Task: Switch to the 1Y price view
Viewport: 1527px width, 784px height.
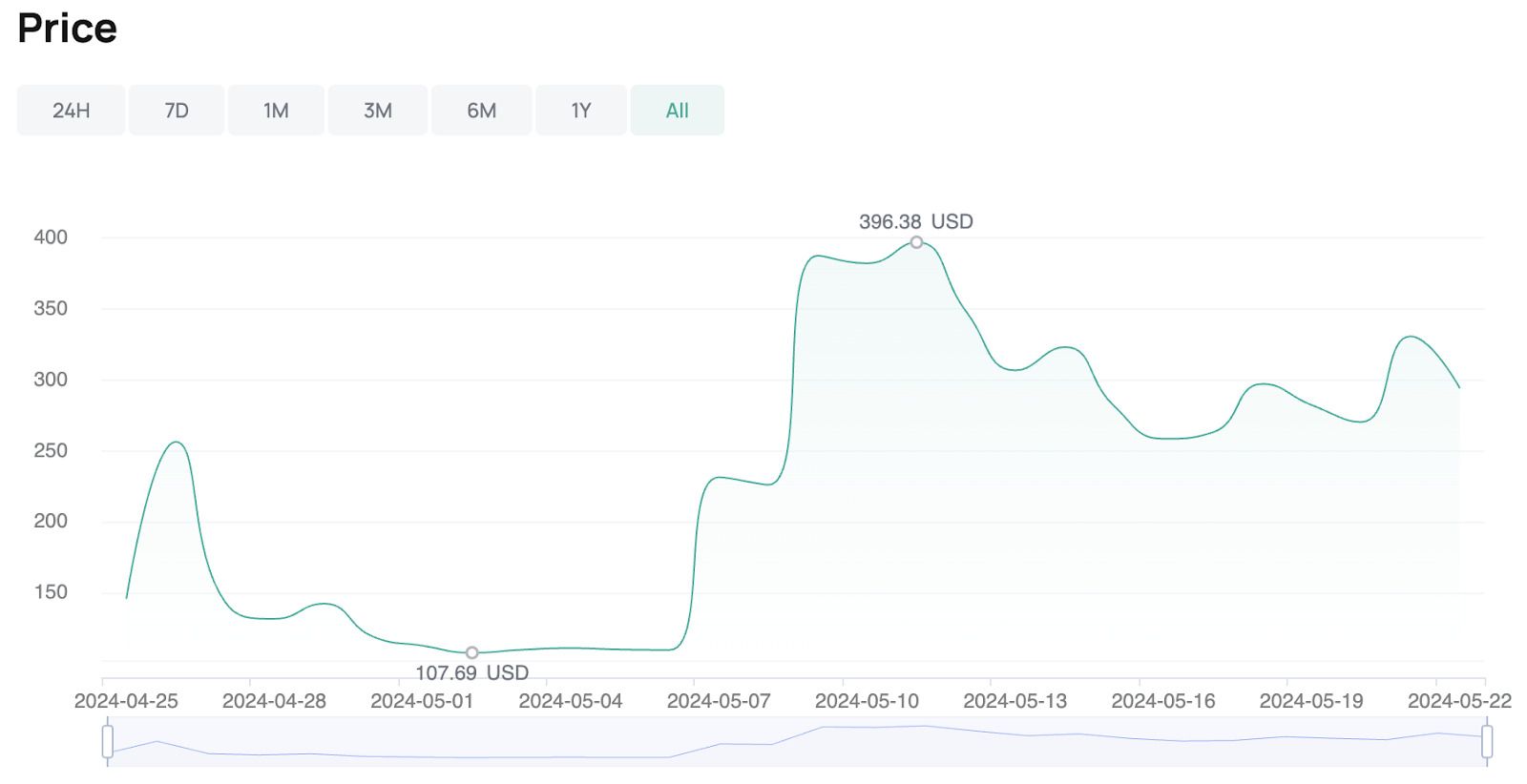Action: coord(581,111)
